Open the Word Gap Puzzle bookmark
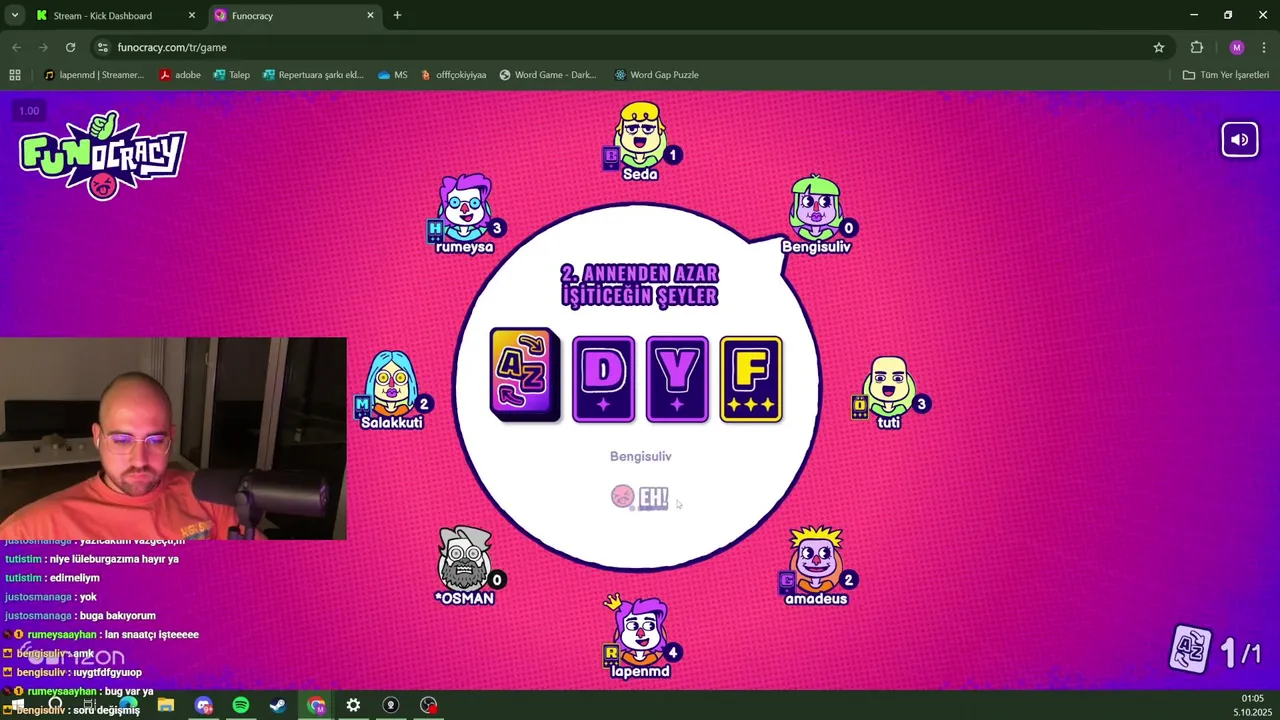Screen dimensions: 1280x720 [656, 75]
